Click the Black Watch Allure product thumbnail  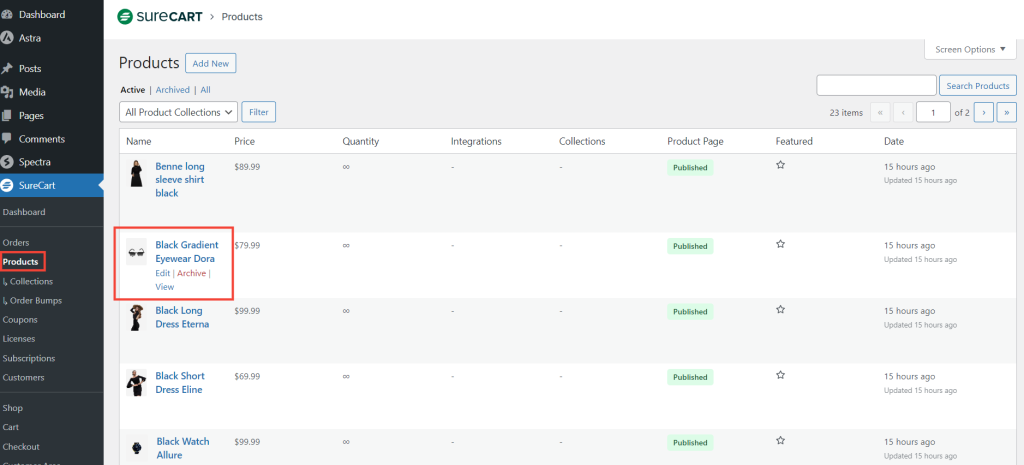137,448
